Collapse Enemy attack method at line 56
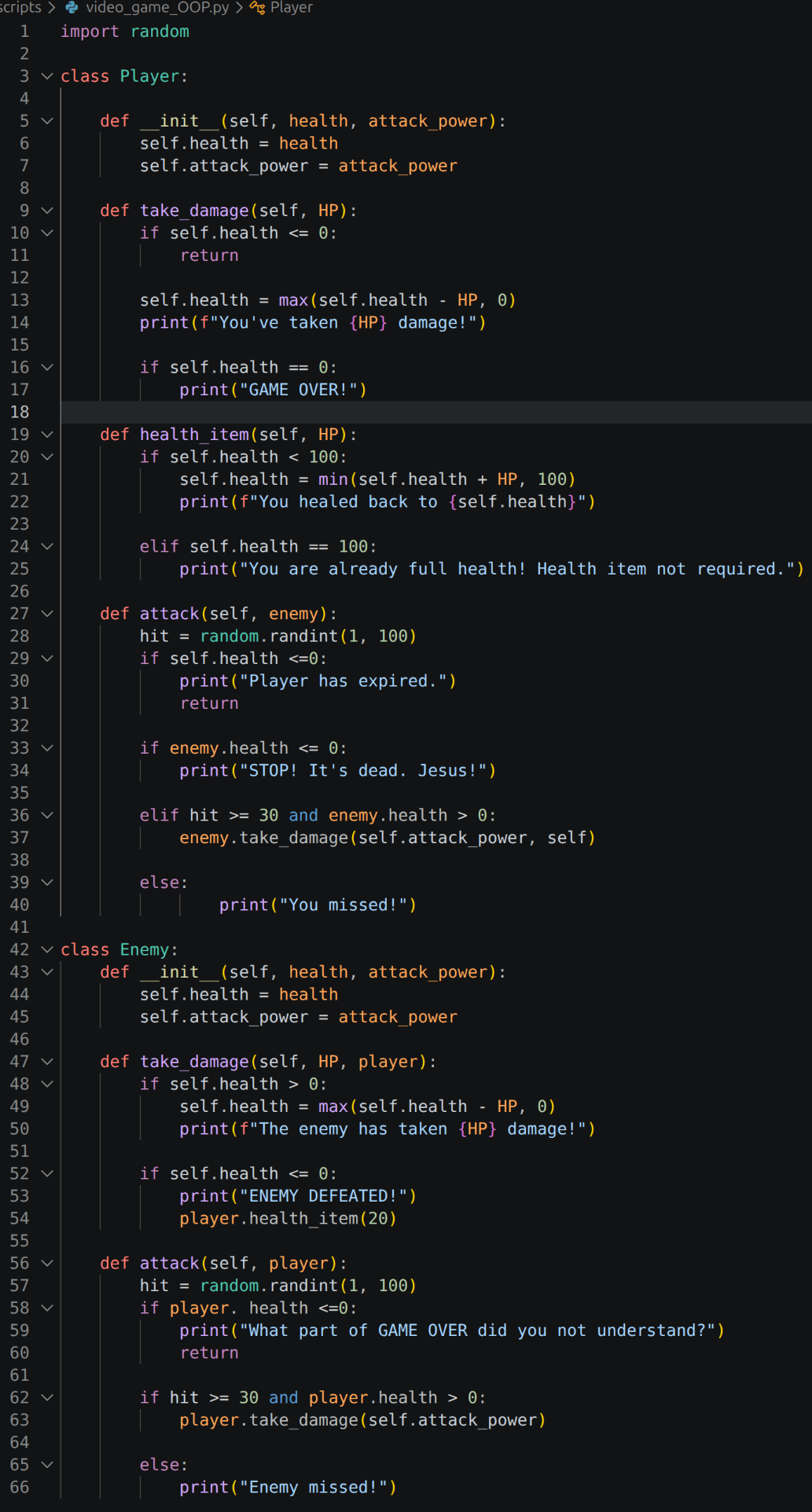 click(47, 1263)
